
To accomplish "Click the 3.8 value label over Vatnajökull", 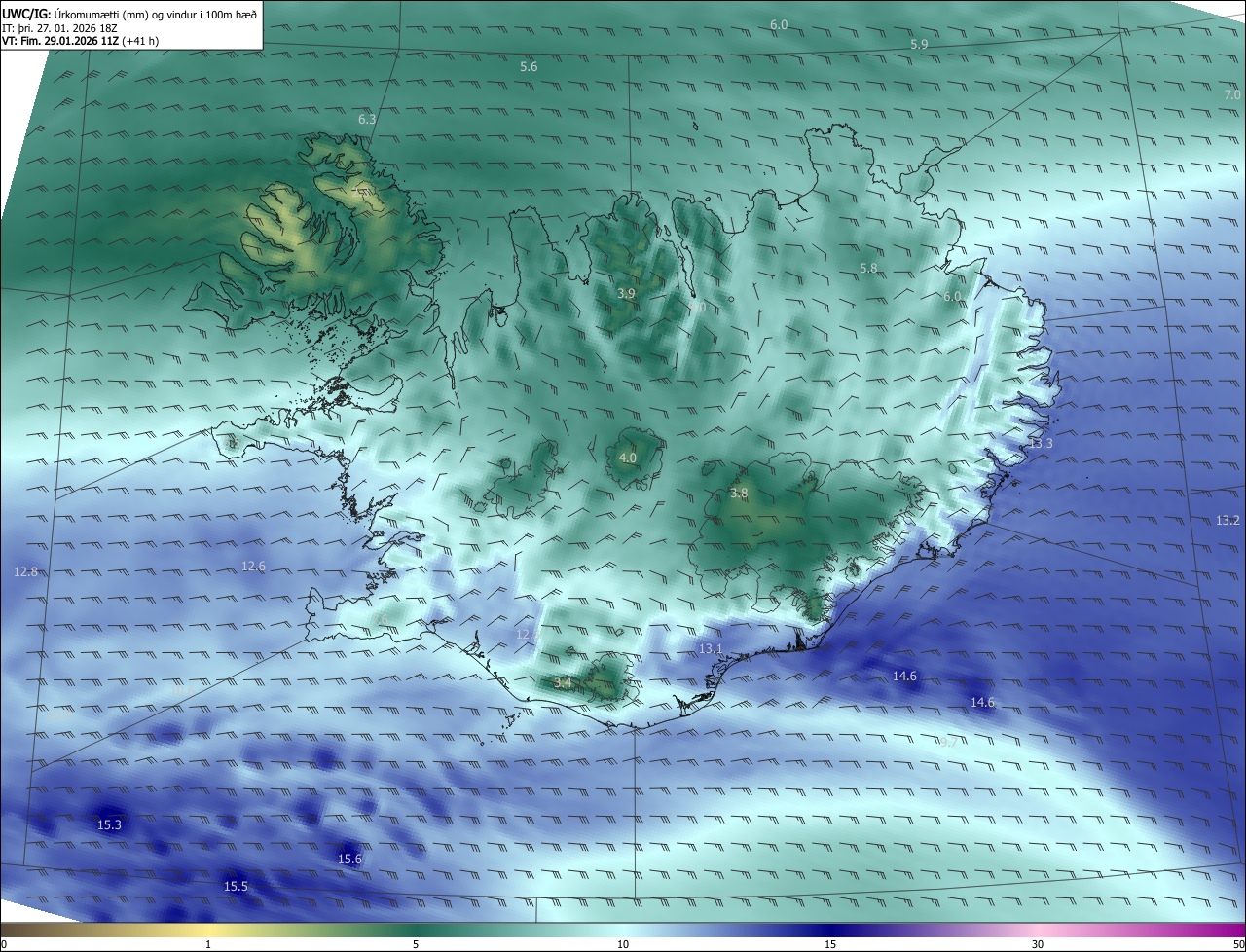I will pos(739,494).
